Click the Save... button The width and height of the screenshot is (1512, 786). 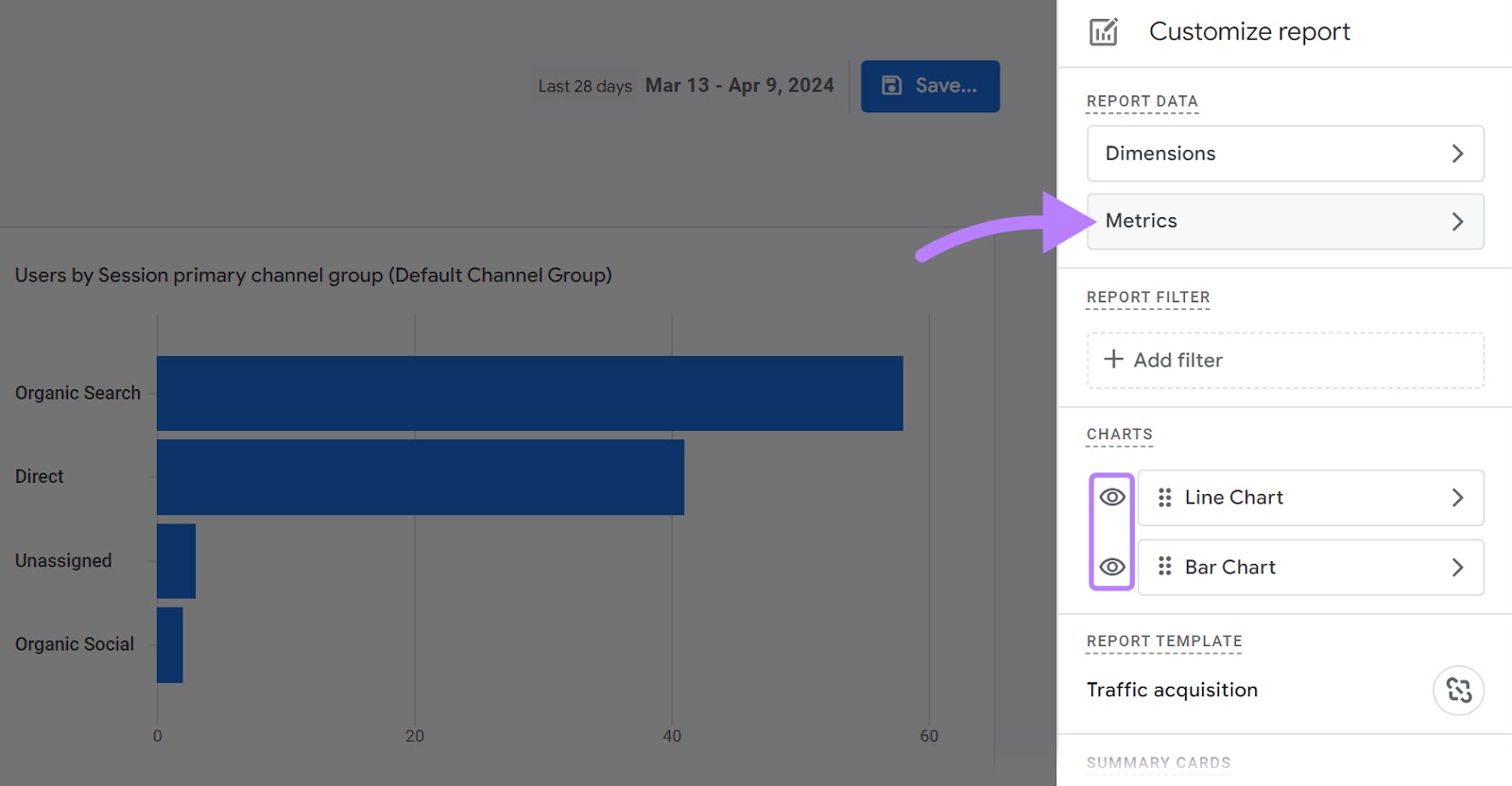point(930,86)
